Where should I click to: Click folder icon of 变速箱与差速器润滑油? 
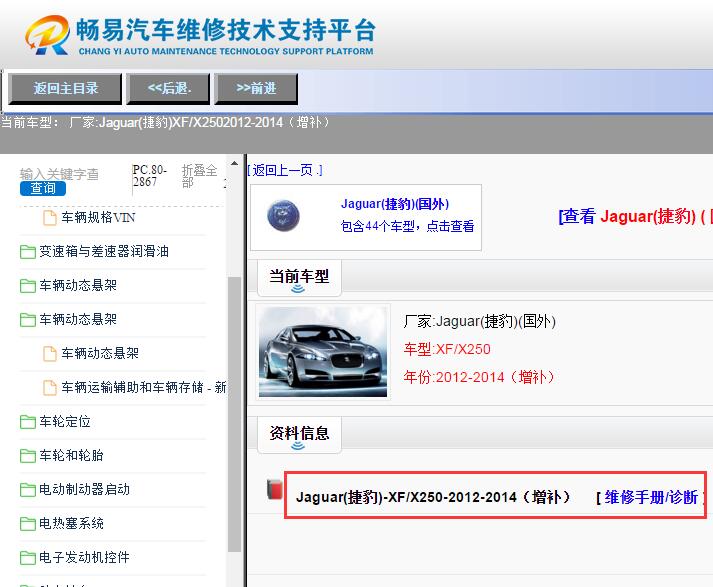pyautogui.click(x=28, y=252)
